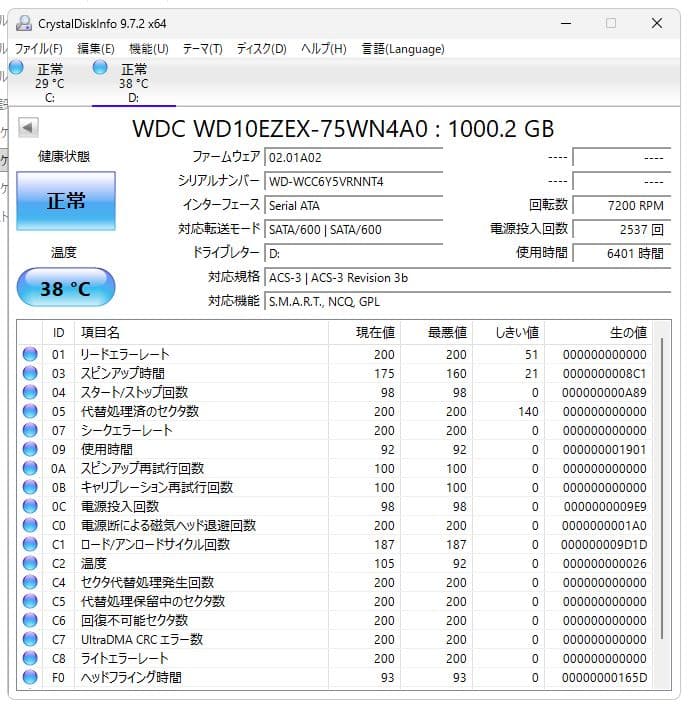Click raw value 0000000165D
699x709 pixels.
point(605,678)
